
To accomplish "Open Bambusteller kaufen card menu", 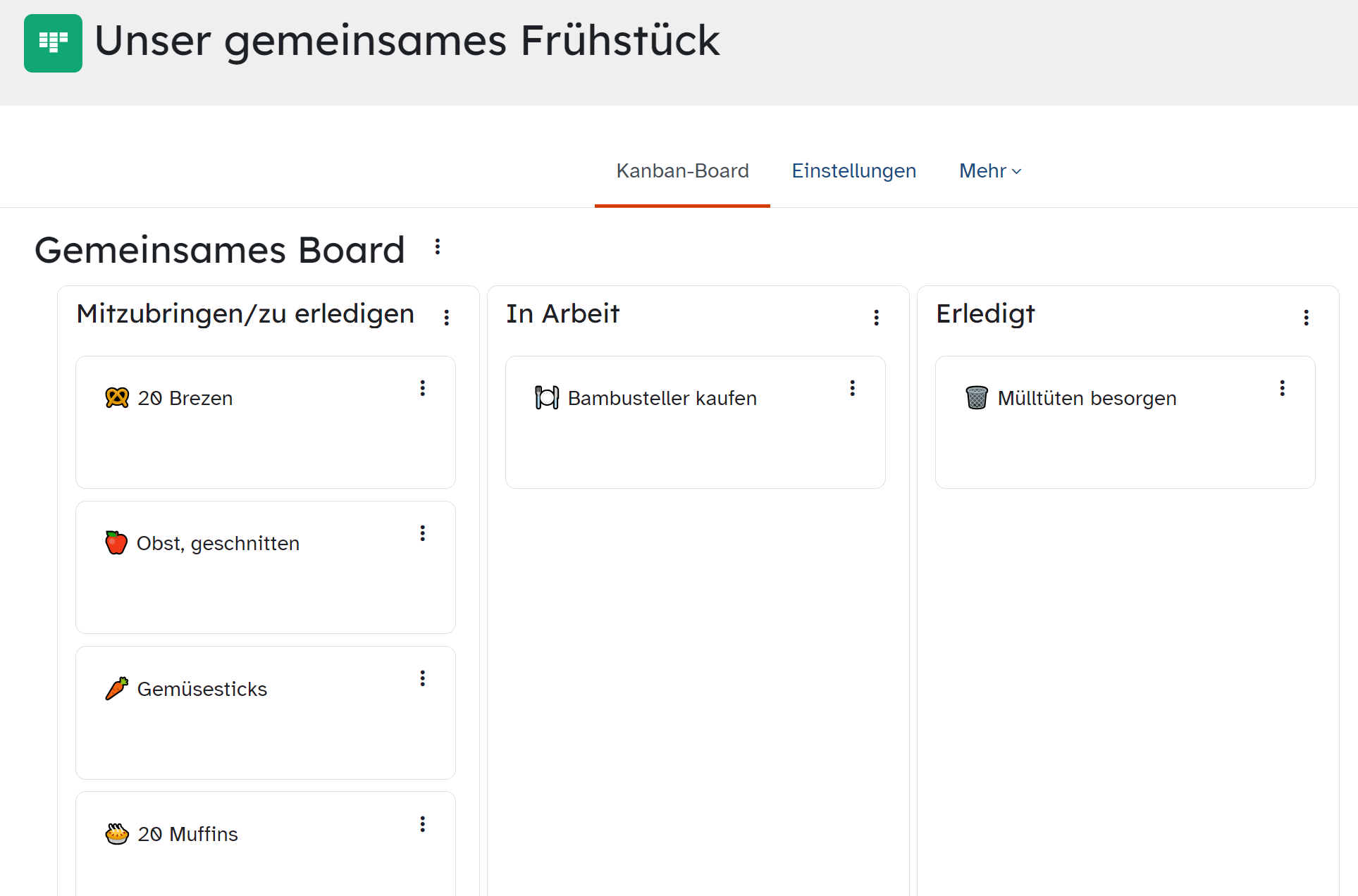I will 853,388.
